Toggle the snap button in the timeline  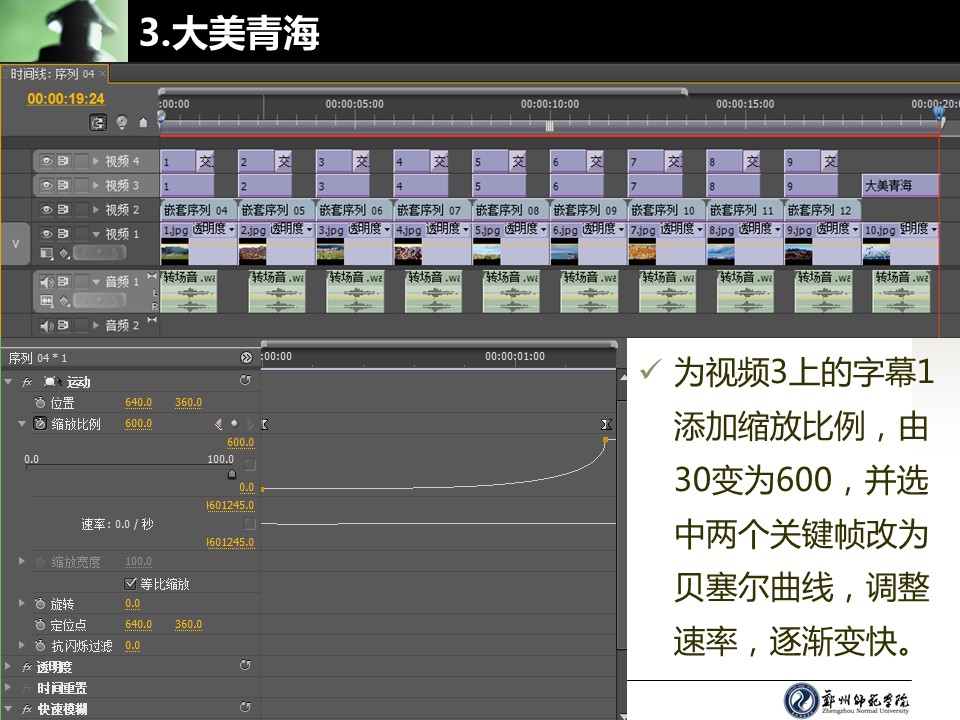(98, 122)
